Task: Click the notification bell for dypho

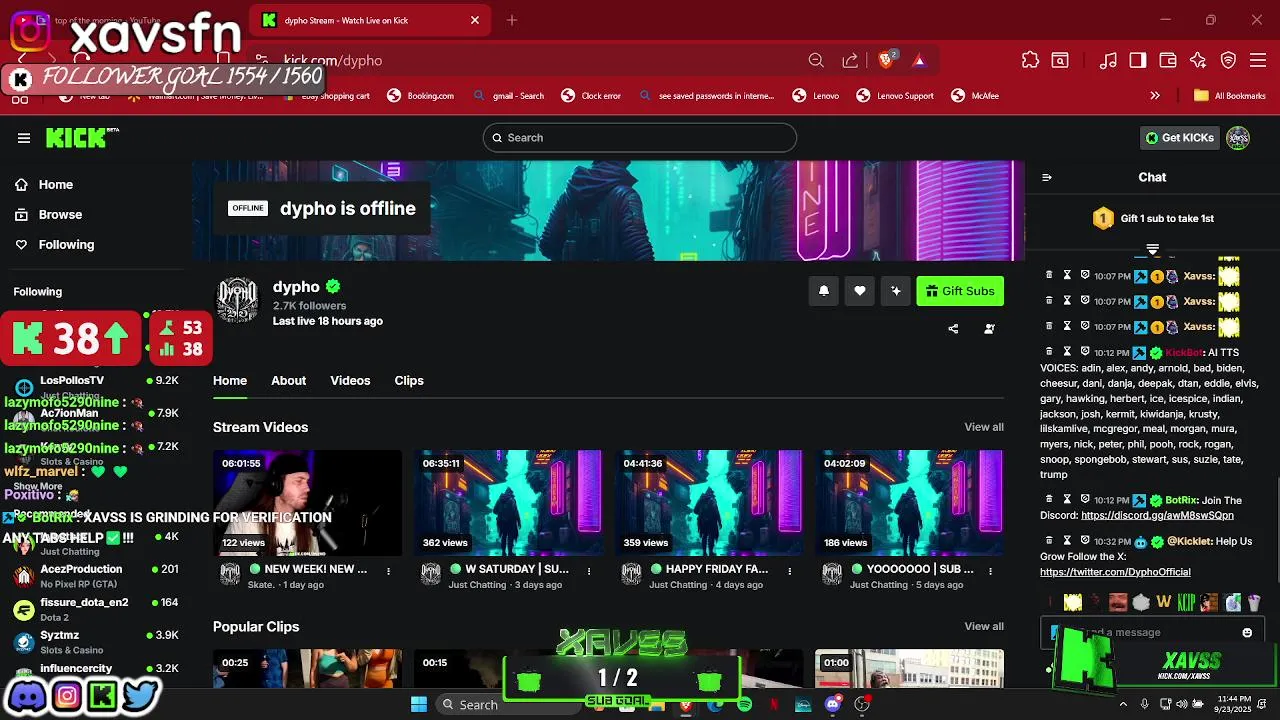Action: click(x=824, y=291)
